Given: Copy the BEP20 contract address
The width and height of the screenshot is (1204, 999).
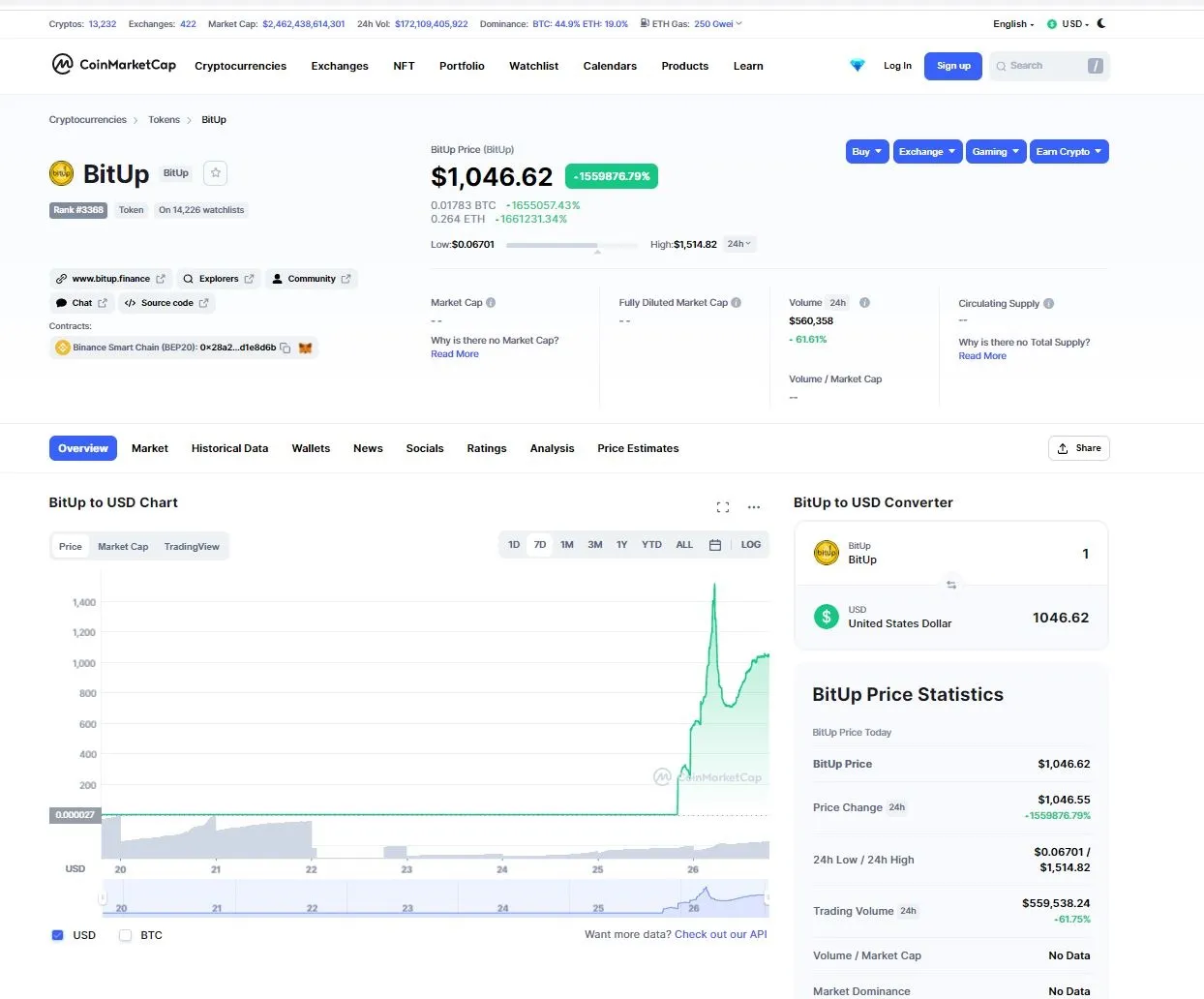Looking at the screenshot, I should pyautogui.click(x=286, y=348).
